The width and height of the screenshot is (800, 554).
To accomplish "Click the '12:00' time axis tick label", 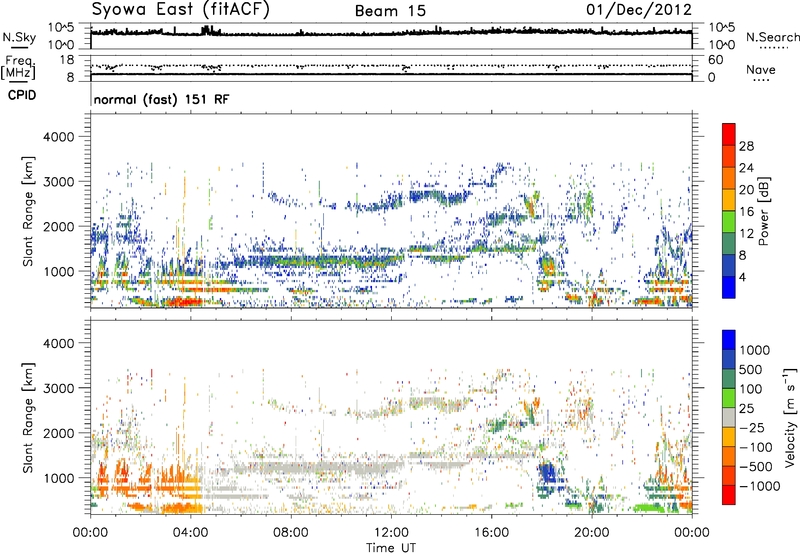I will [x=391, y=533].
